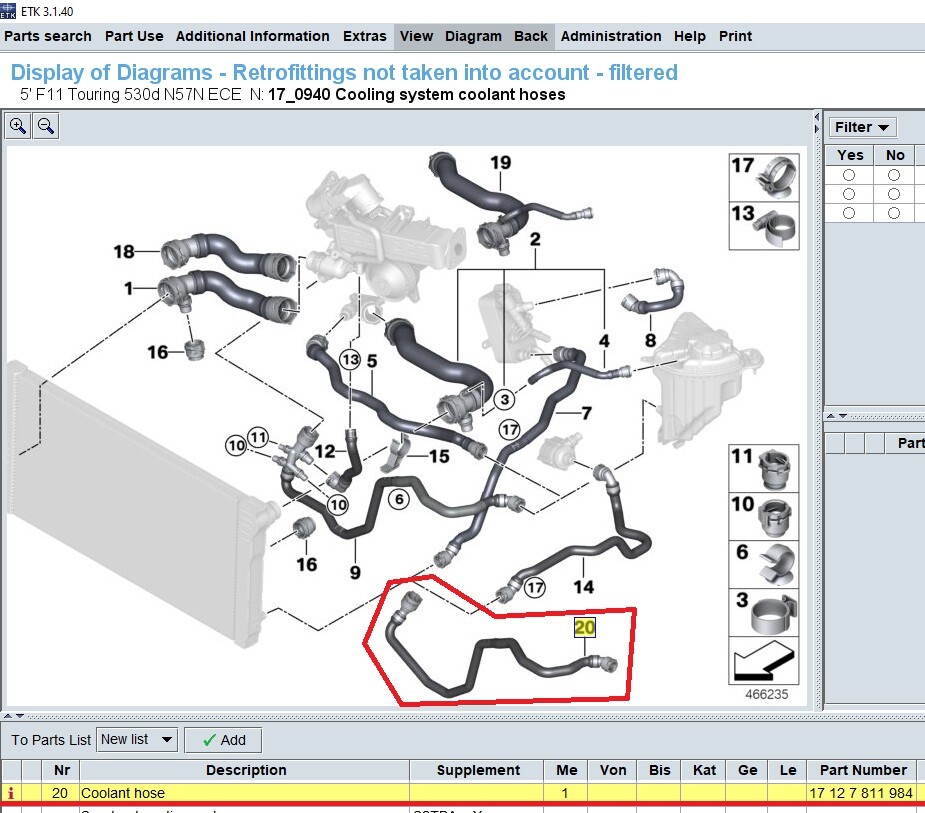Open the Administration menu

click(611, 36)
